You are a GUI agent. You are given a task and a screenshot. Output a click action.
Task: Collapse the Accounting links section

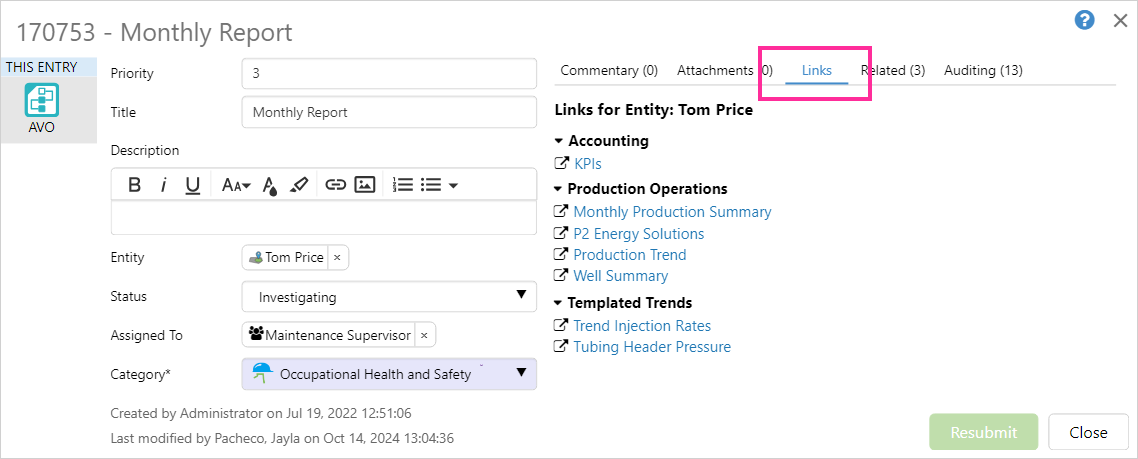pyautogui.click(x=559, y=141)
